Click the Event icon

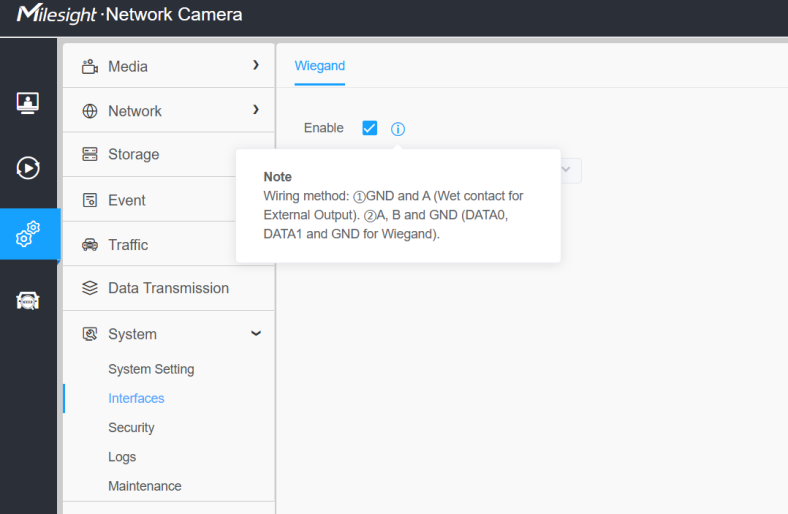coord(90,200)
